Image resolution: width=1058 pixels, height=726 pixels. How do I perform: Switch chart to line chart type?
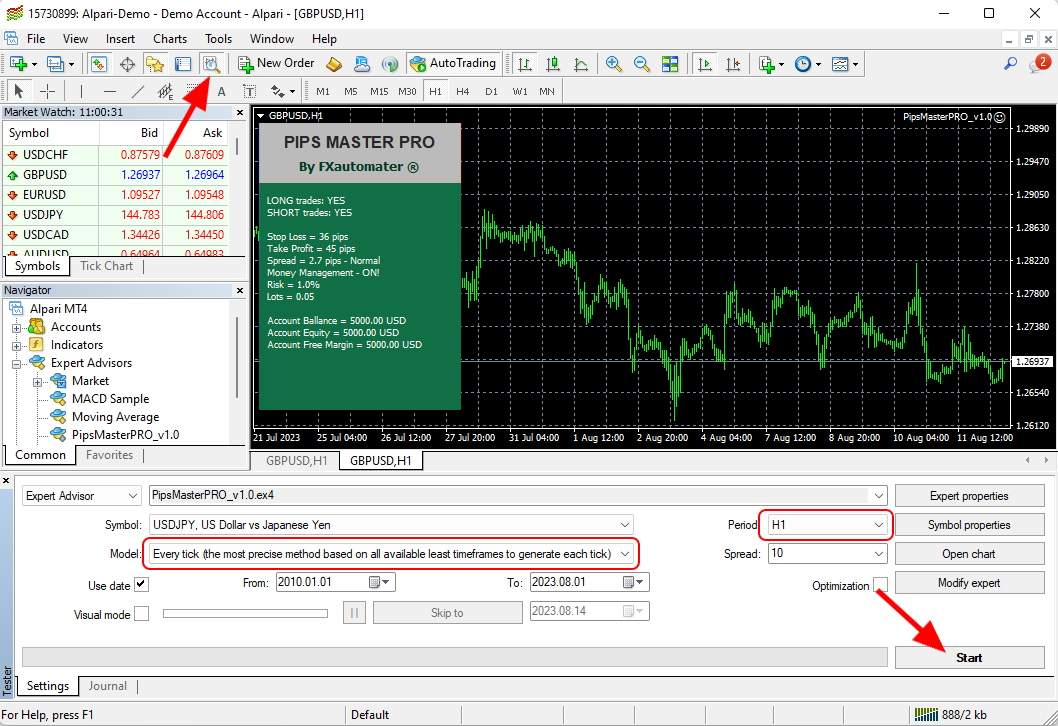581,64
